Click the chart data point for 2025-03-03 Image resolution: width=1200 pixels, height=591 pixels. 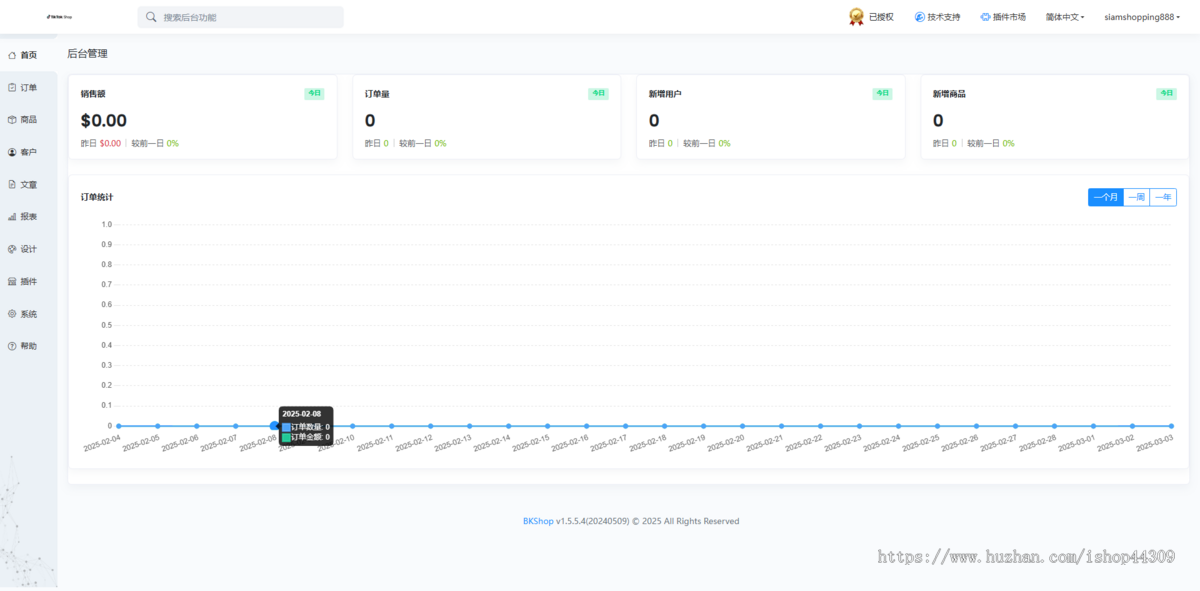tap(1171, 426)
